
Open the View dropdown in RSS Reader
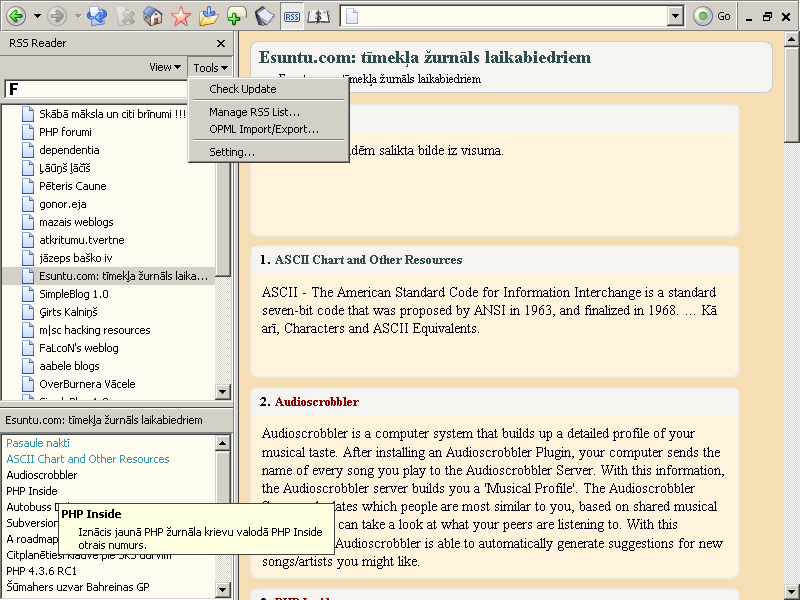[165, 67]
